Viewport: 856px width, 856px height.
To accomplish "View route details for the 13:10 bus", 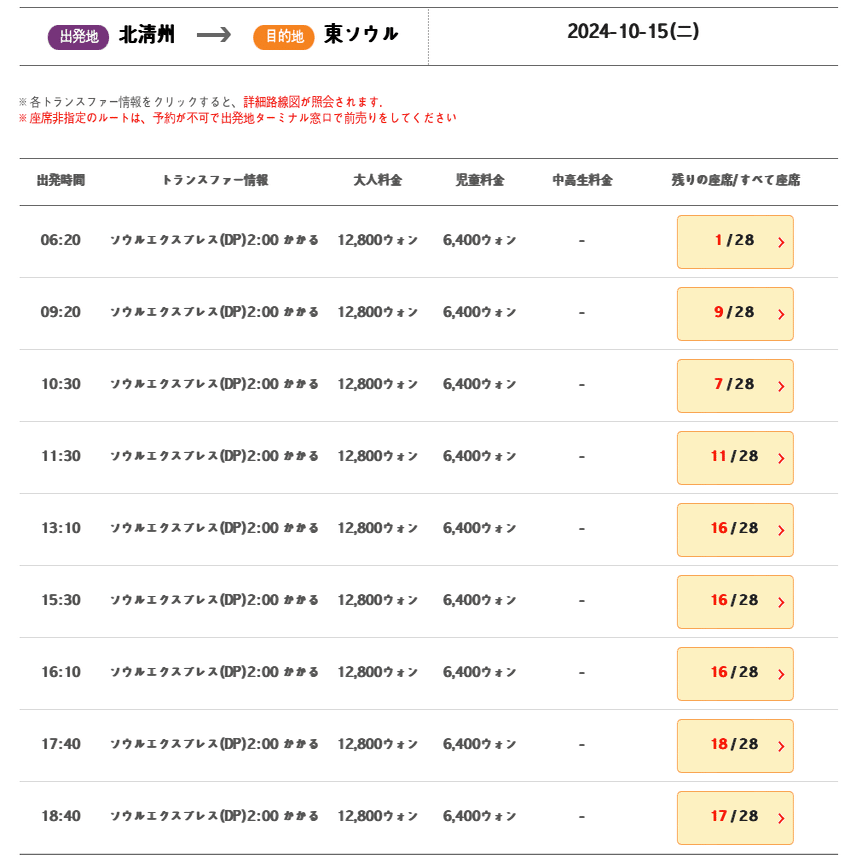I will click(x=214, y=529).
